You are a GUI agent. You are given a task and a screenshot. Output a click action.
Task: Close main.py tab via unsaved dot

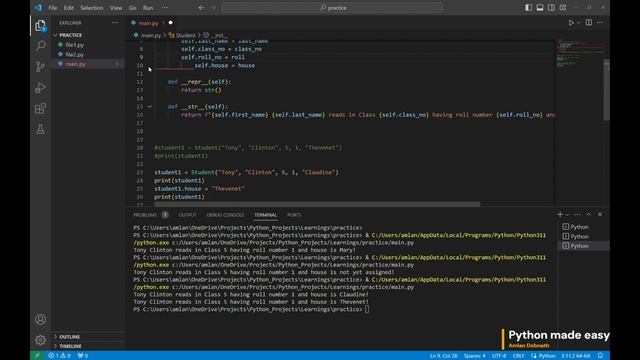171,23
